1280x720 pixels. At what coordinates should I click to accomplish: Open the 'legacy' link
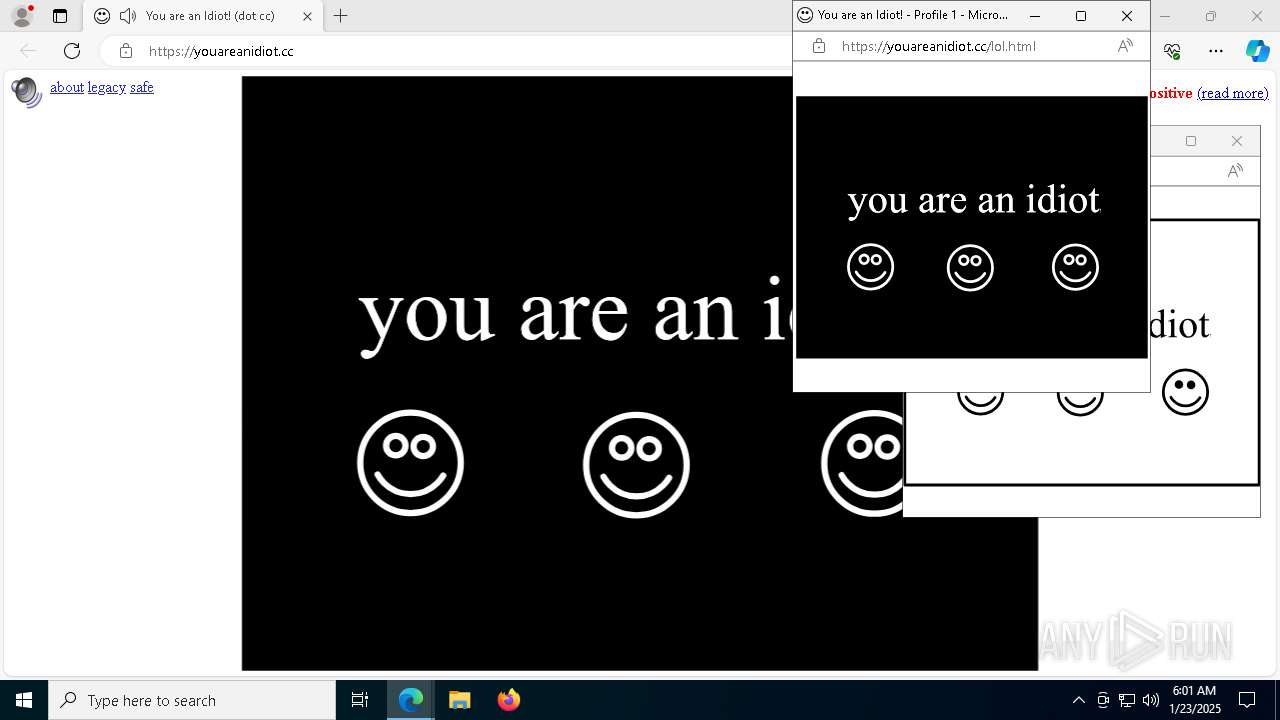[x=107, y=87]
